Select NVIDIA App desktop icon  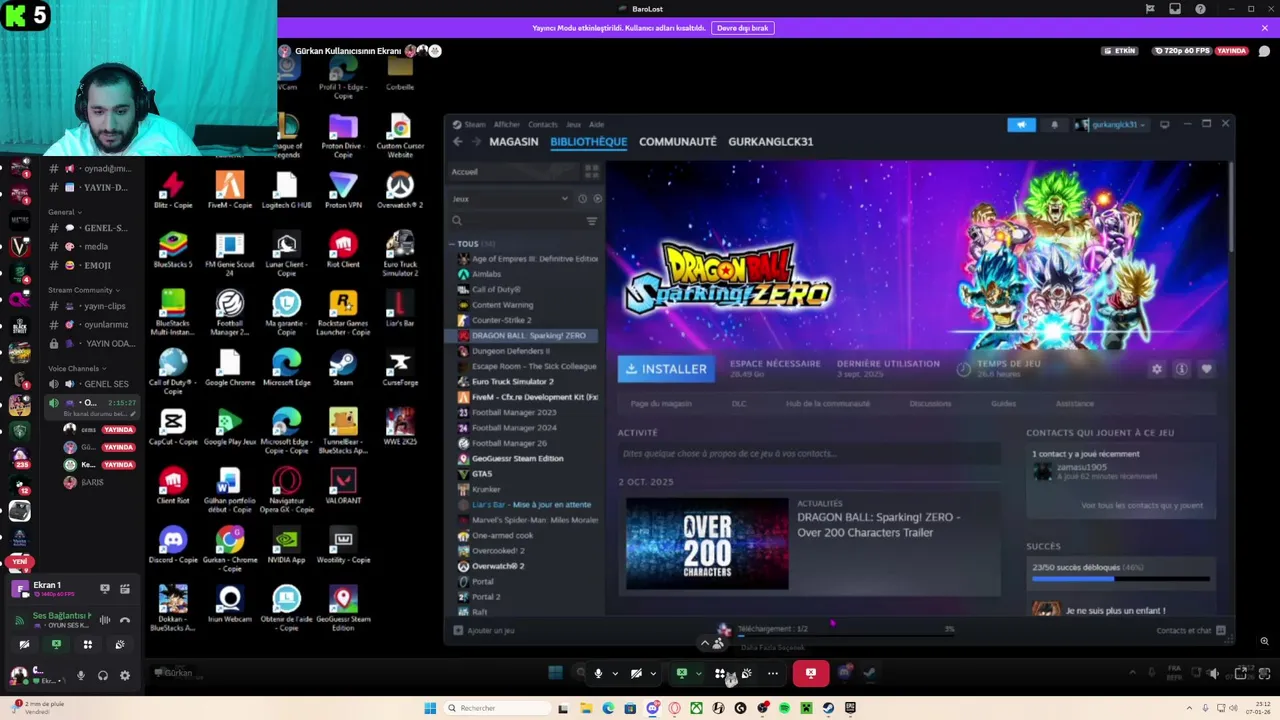pos(286,545)
